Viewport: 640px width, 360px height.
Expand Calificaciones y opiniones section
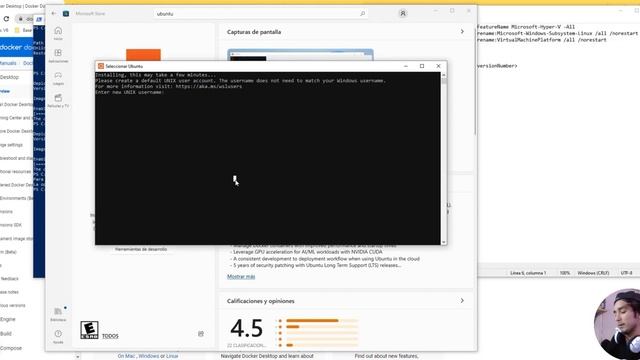pos(462,300)
